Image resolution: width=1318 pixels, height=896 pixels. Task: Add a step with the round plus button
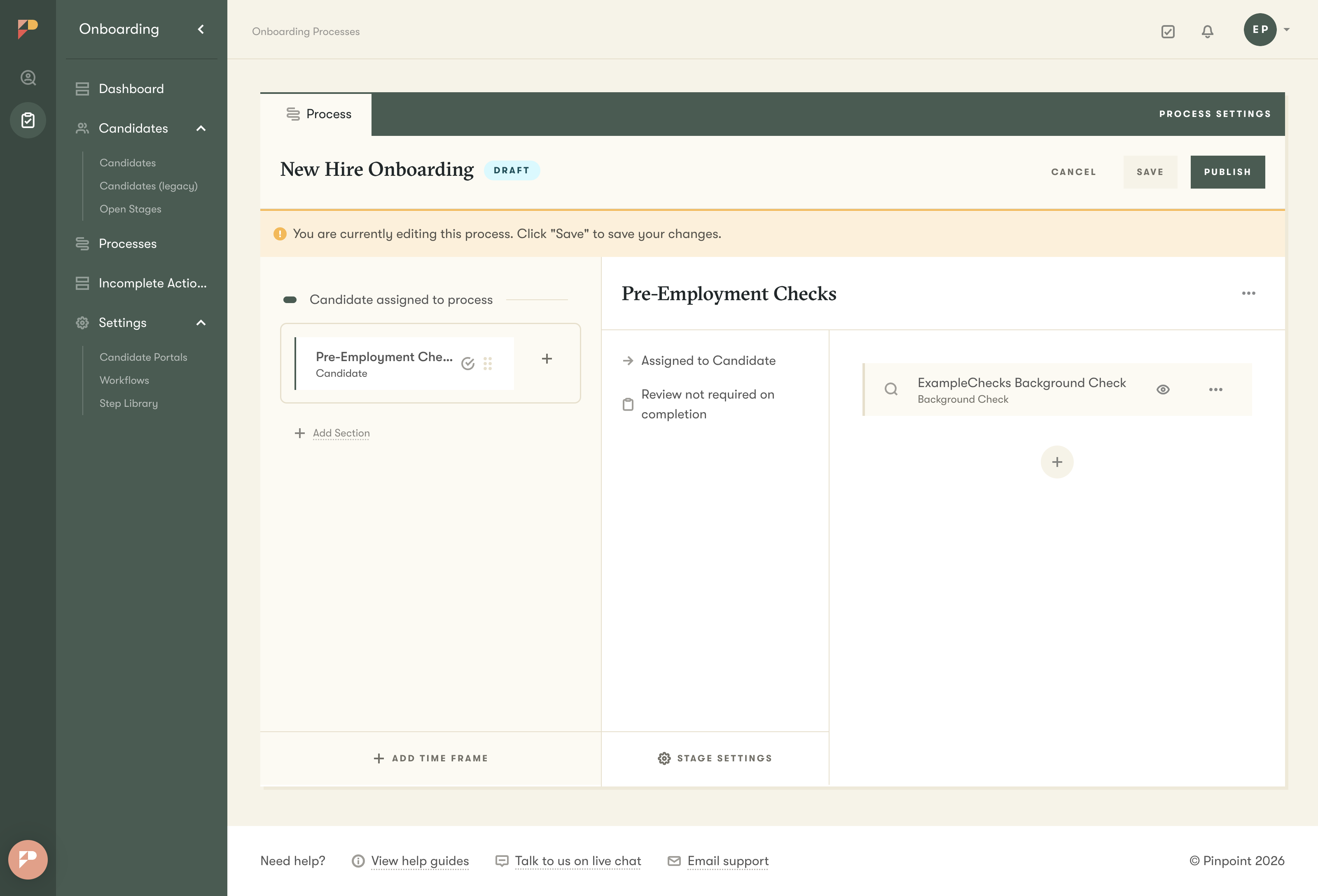[1056, 462]
